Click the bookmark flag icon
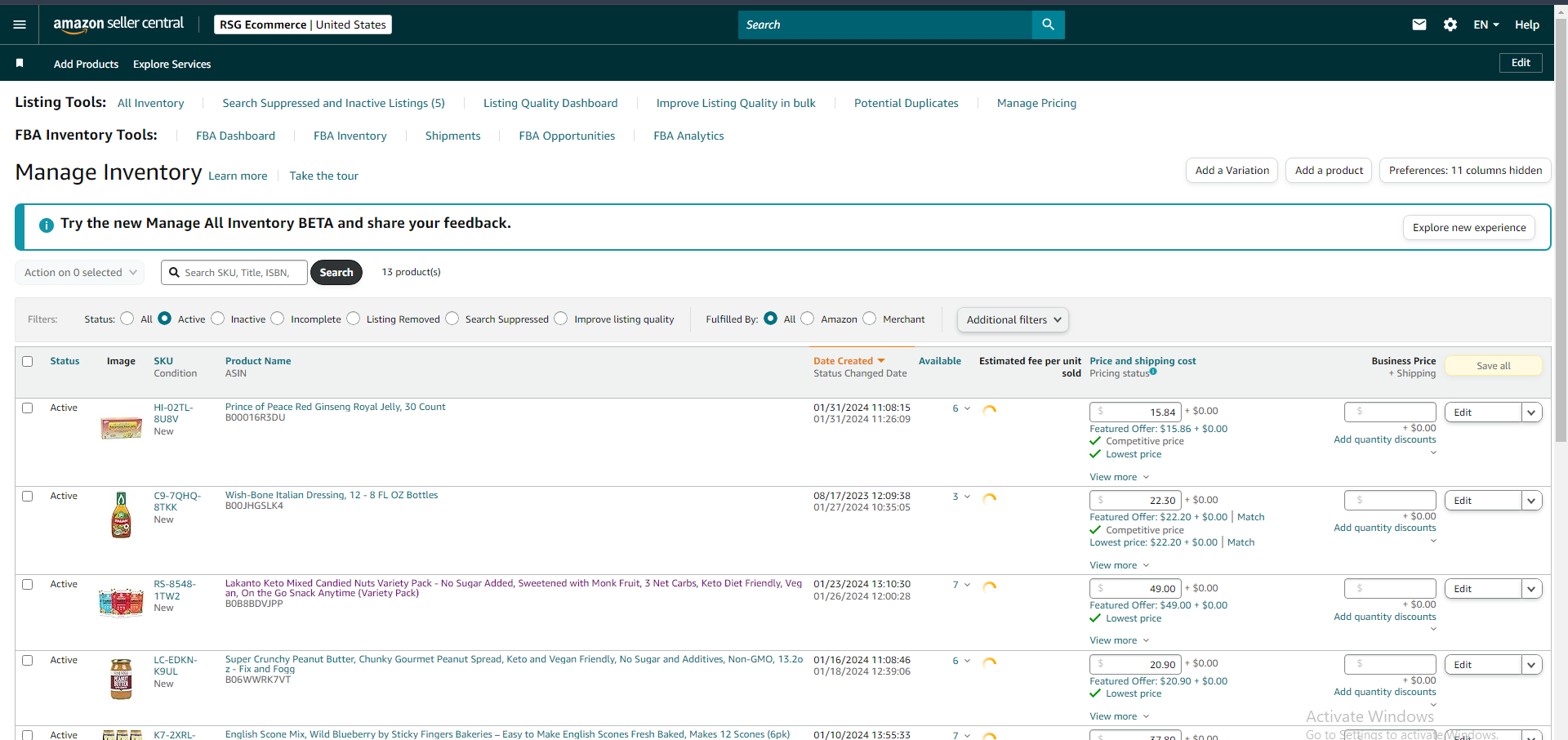This screenshot has height=740, width=1568. [20, 63]
